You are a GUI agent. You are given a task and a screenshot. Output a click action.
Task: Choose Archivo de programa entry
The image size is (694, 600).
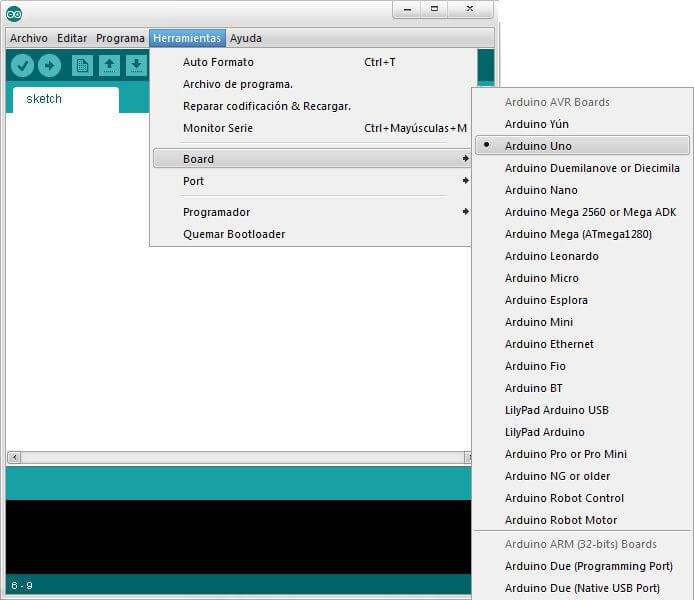(x=312, y=84)
